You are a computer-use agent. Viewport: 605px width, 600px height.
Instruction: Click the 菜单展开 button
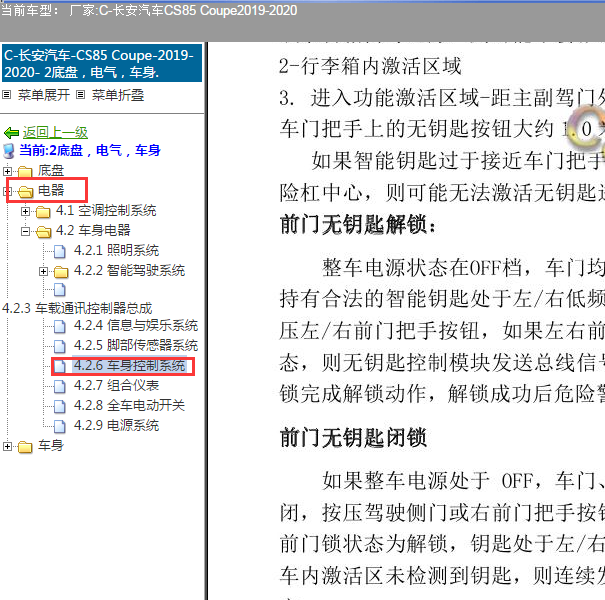pos(44,95)
